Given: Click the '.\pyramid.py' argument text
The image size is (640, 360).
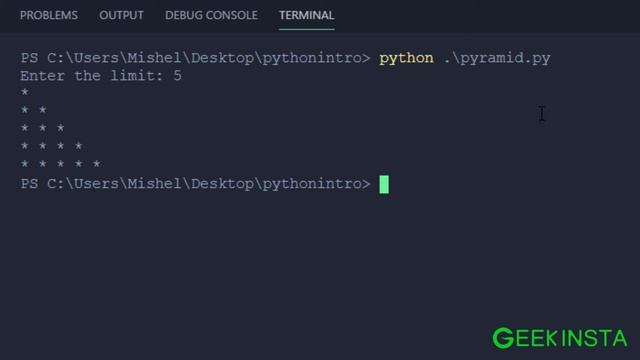Looking at the screenshot, I should 497,58.
